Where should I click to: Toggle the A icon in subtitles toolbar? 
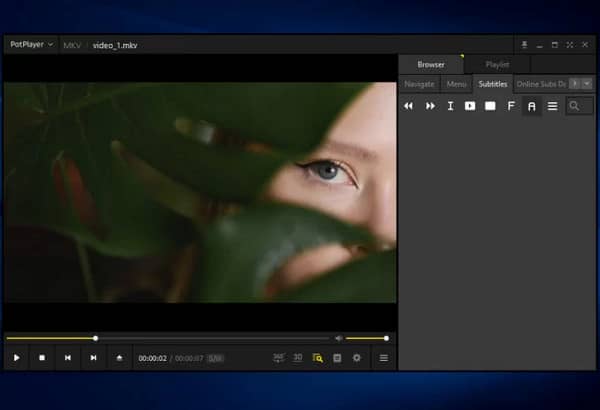click(532, 106)
